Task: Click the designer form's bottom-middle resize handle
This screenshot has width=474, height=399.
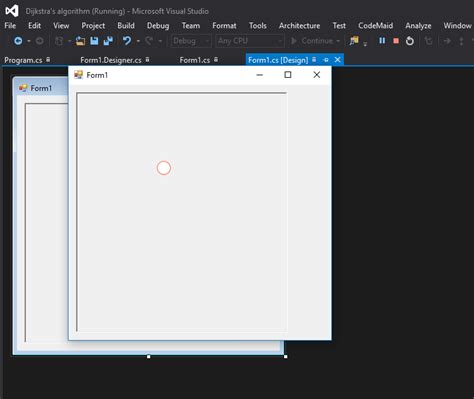Action: click(x=149, y=357)
